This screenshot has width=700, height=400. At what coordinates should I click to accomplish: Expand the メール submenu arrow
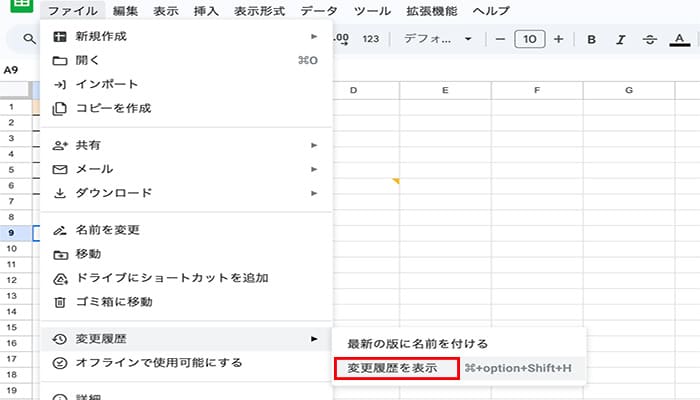(x=314, y=169)
